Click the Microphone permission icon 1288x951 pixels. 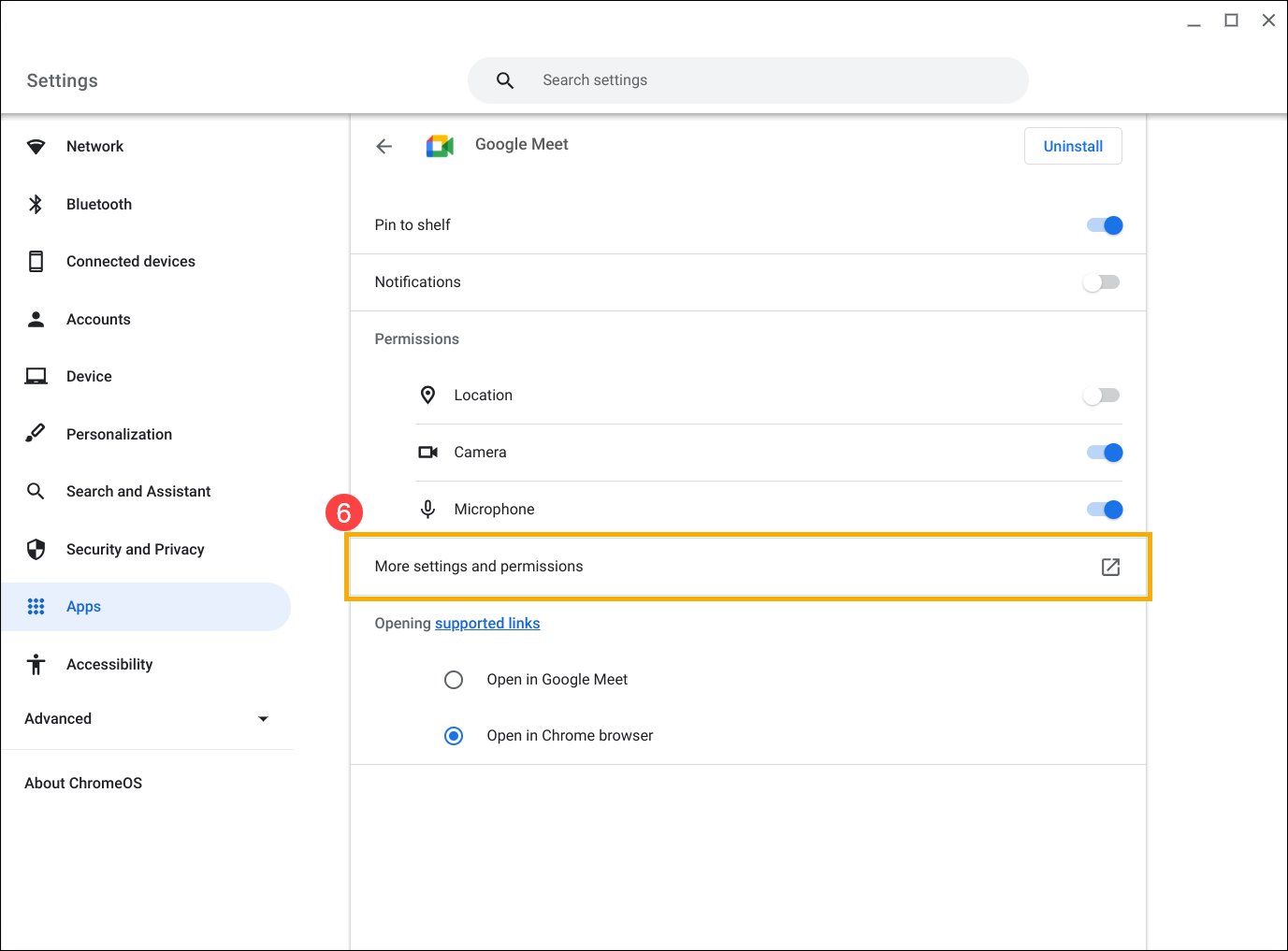(427, 510)
